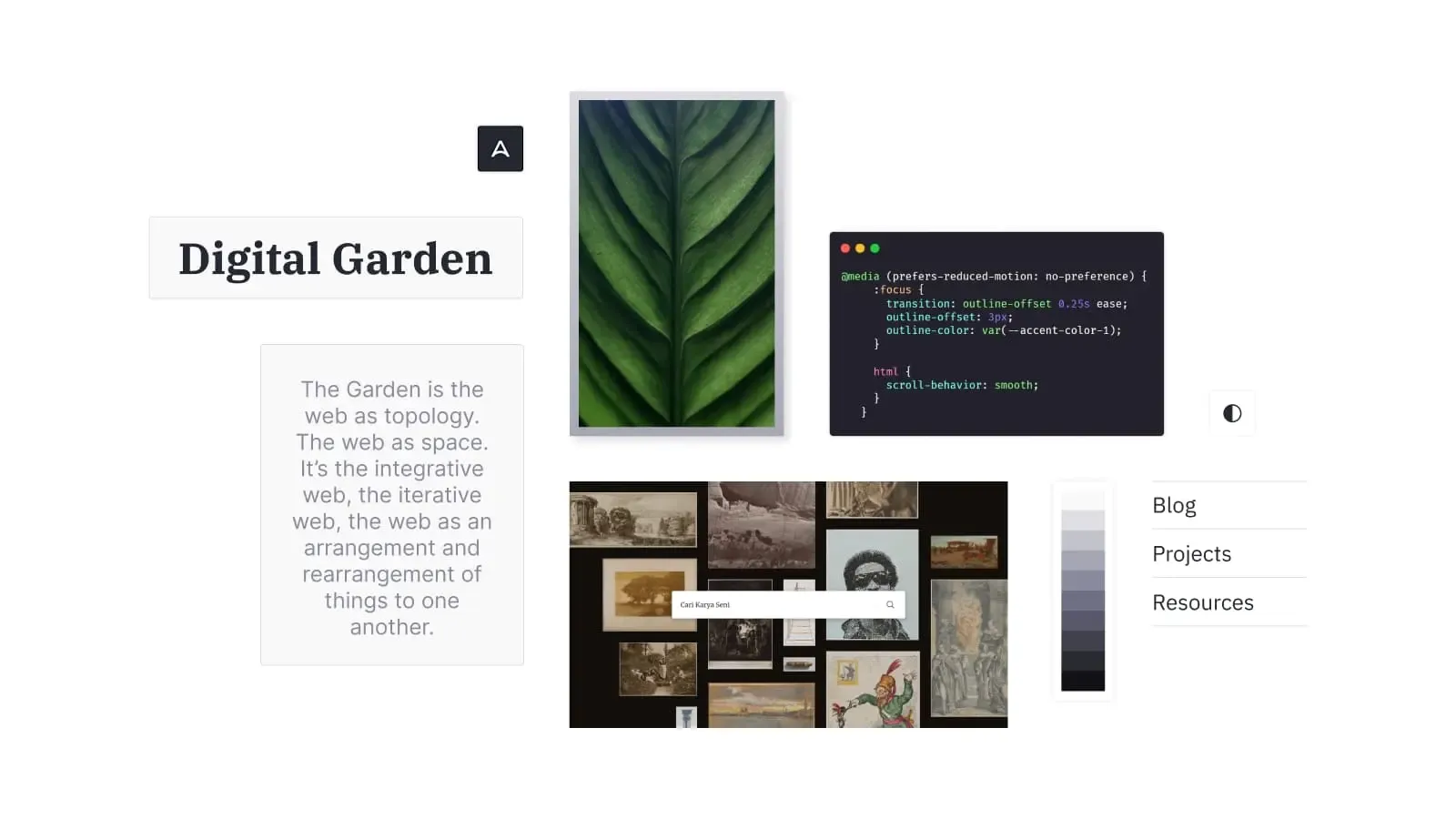
Task: Click the magnifying glass search icon
Action: [x=890, y=604]
